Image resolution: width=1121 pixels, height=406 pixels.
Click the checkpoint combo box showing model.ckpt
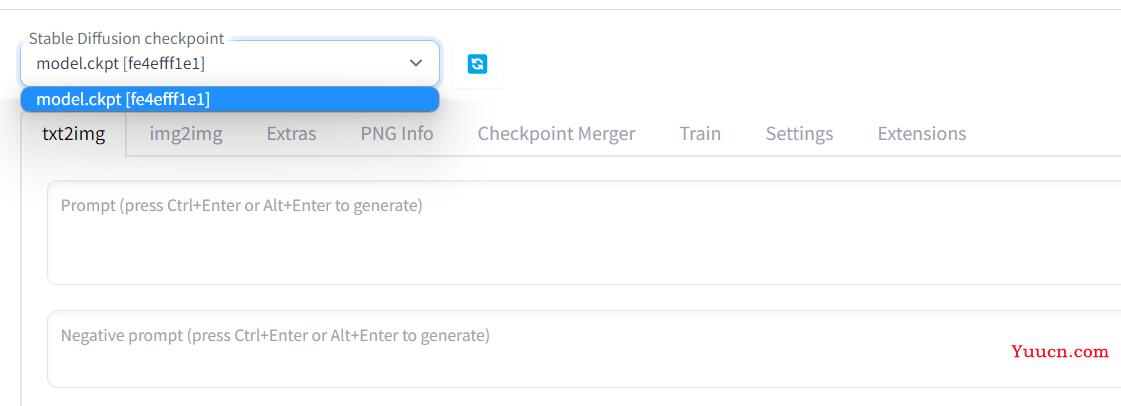[x=230, y=63]
